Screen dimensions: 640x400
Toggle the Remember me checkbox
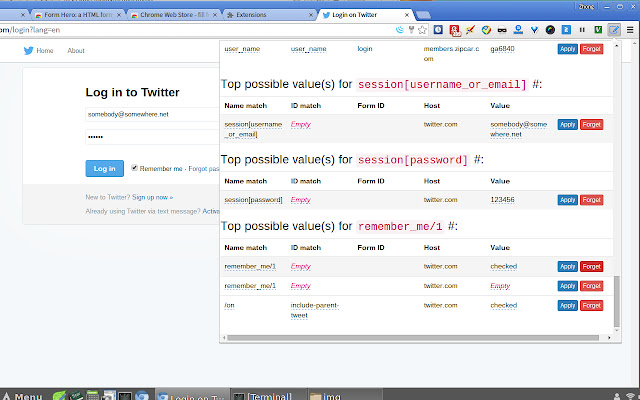pos(134,167)
